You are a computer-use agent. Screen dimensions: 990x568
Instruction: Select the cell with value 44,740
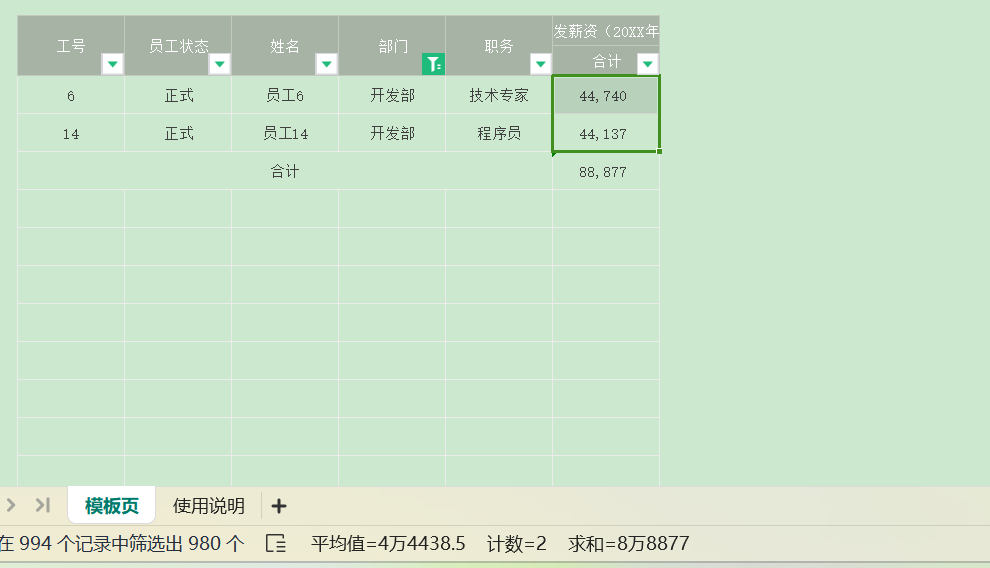605,95
